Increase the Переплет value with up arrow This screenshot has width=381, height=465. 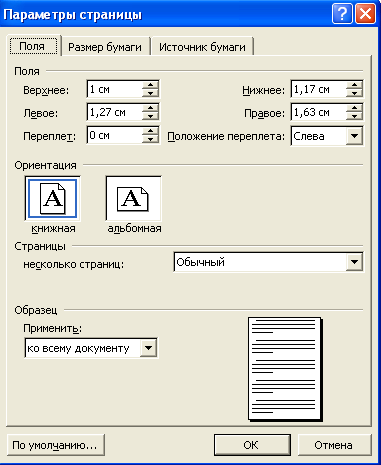[x=150, y=131]
